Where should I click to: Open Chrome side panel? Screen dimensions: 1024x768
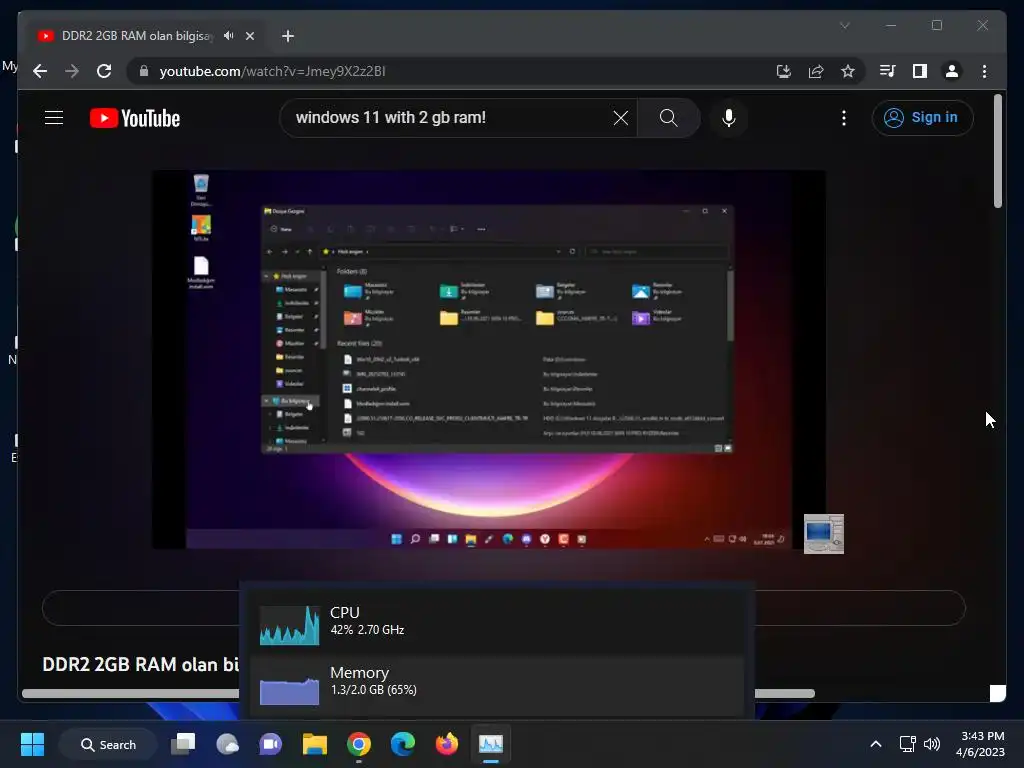(x=920, y=71)
